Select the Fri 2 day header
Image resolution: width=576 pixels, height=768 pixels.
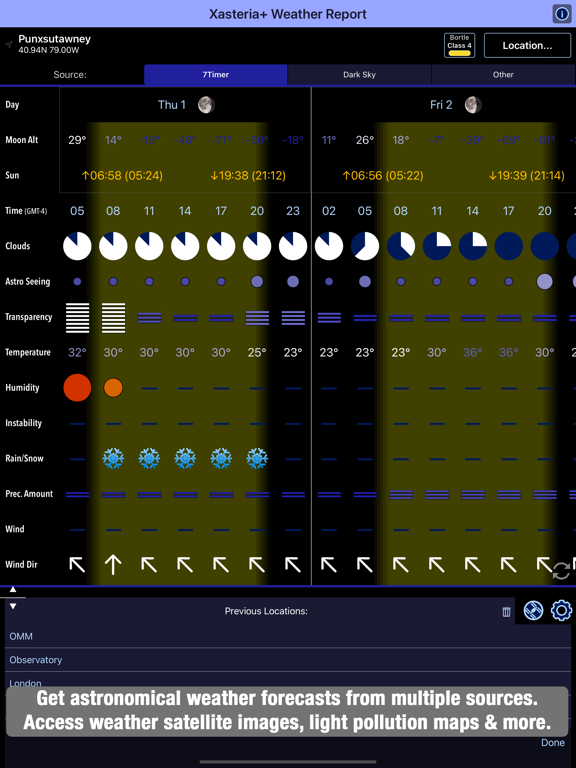(x=456, y=105)
